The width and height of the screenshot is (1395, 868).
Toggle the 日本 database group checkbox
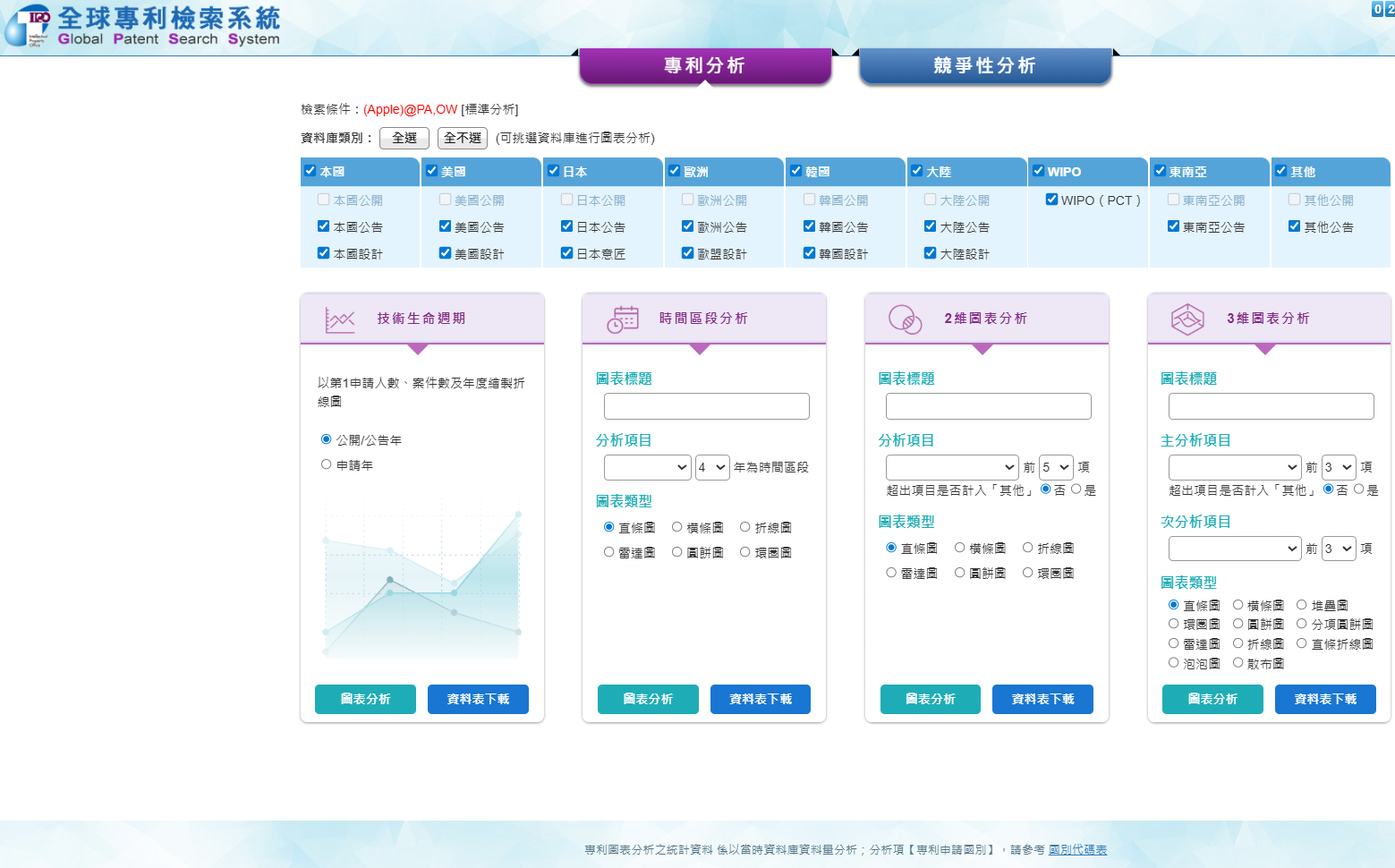(554, 171)
